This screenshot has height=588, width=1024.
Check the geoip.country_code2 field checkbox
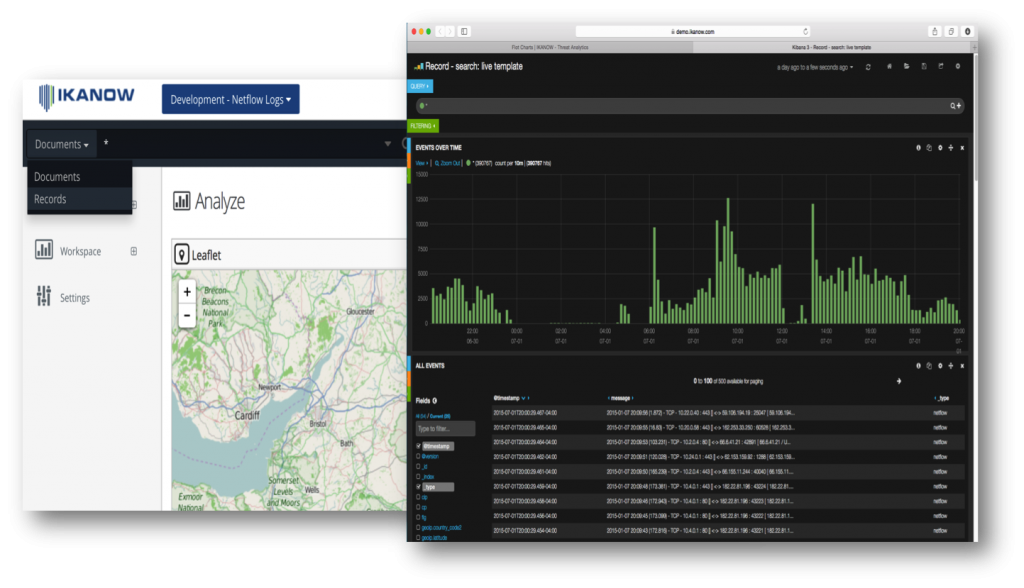point(419,527)
